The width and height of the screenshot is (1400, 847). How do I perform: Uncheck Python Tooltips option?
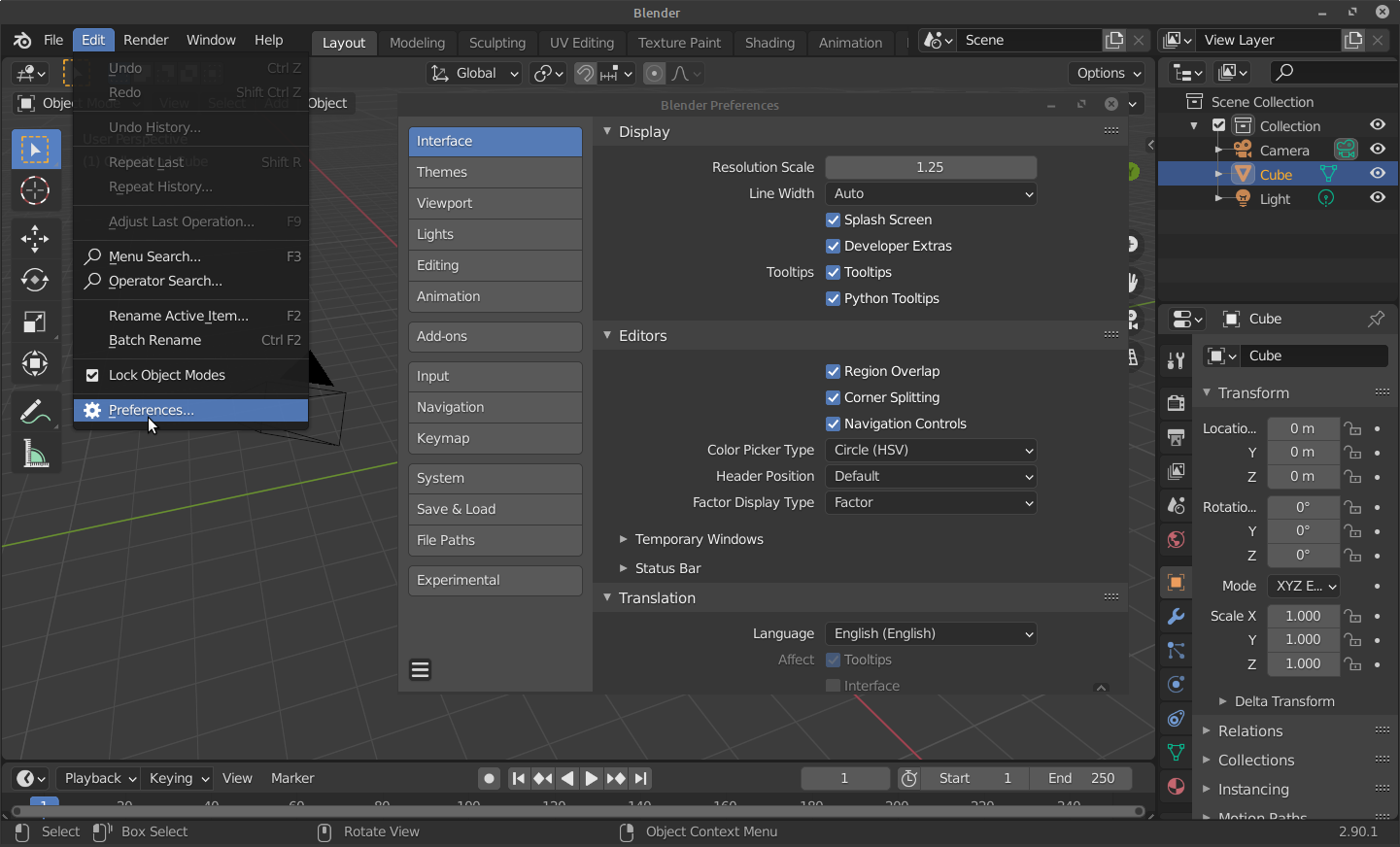(x=833, y=298)
